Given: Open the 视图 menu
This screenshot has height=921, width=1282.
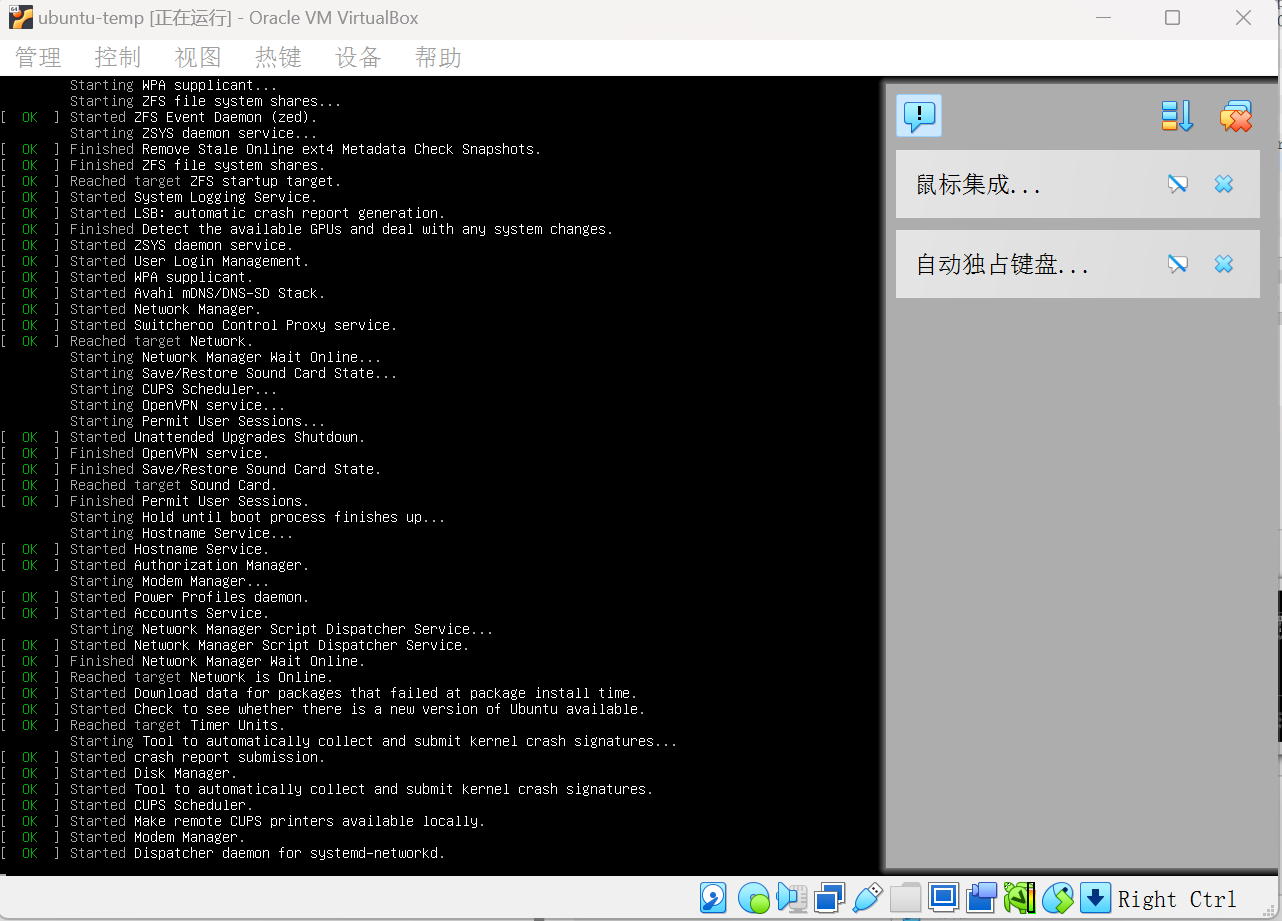Looking at the screenshot, I should [x=198, y=58].
